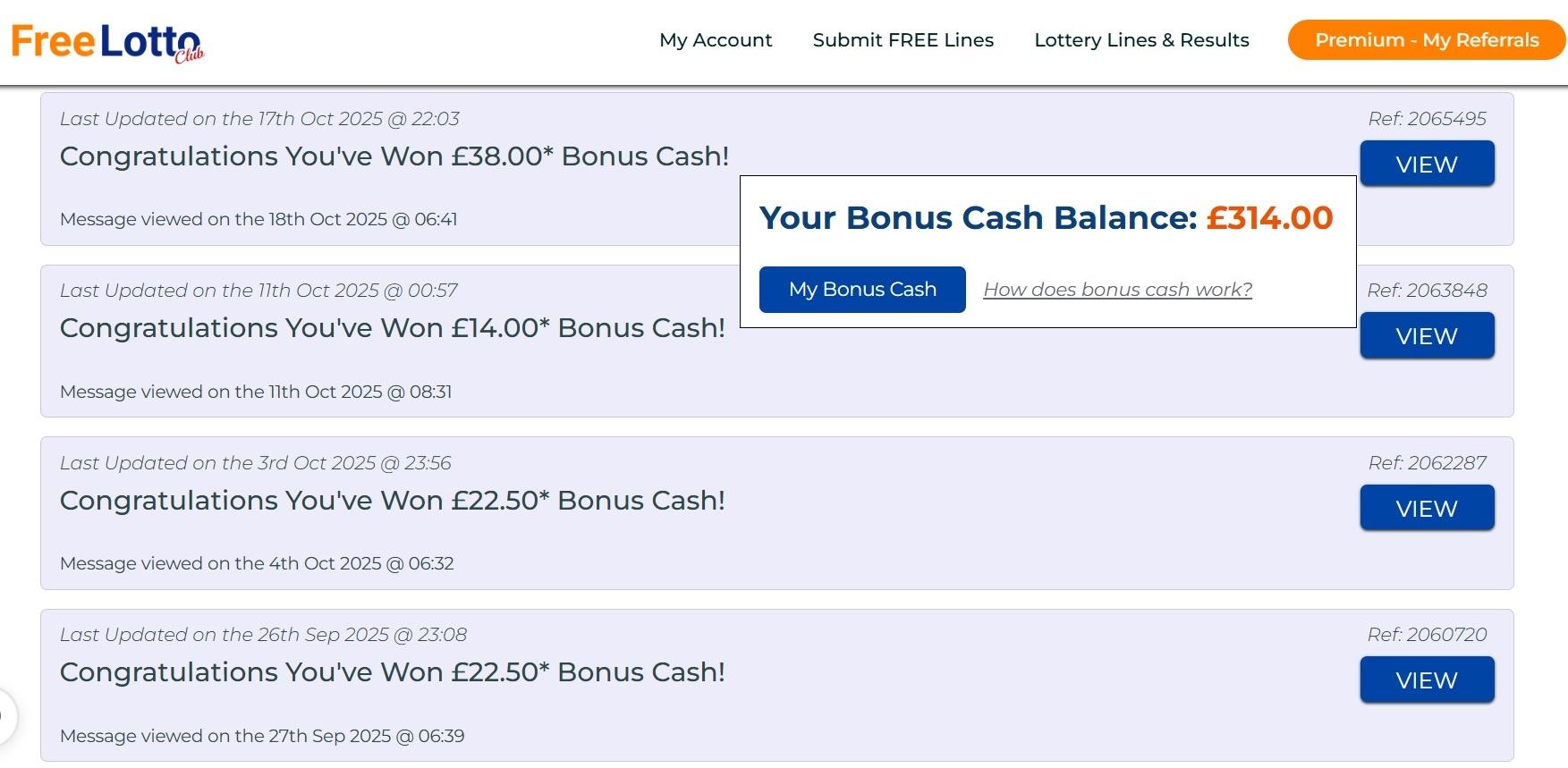The width and height of the screenshot is (1568, 768).
Task: Select the 26th Sep £22.50 message heading
Action: tap(393, 672)
